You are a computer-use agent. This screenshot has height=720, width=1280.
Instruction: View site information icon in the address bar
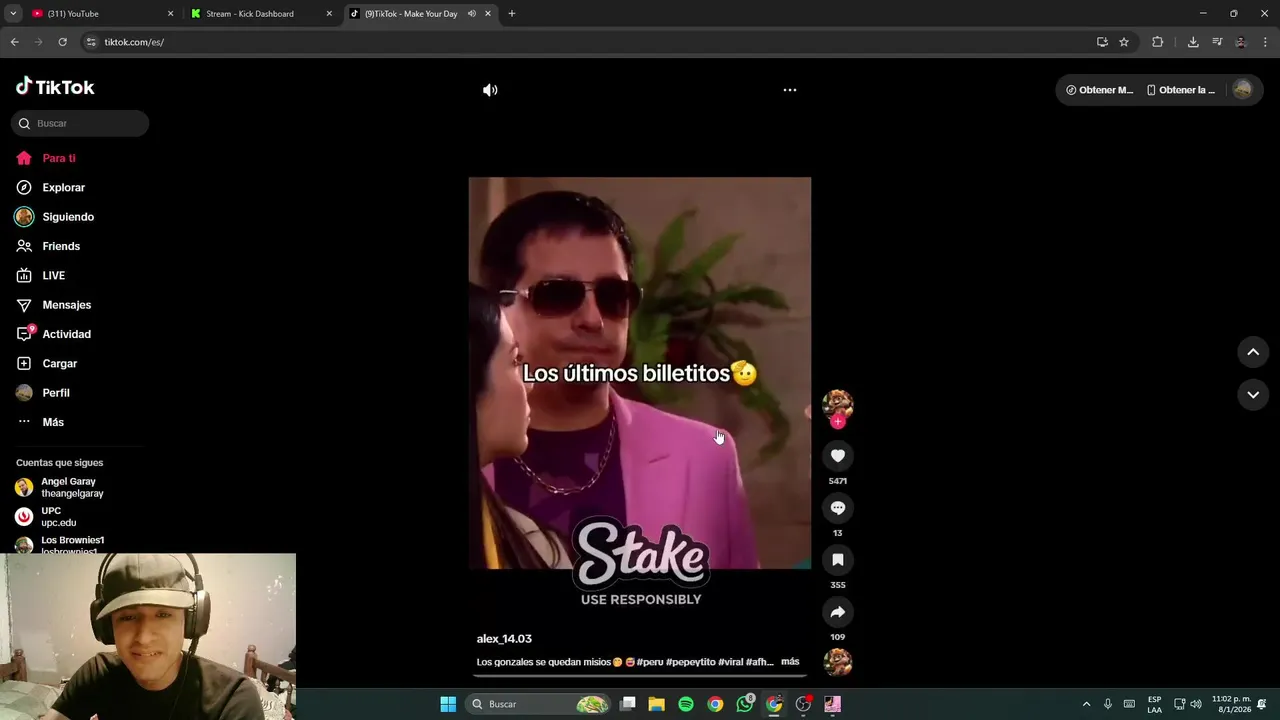click(91, 42)
